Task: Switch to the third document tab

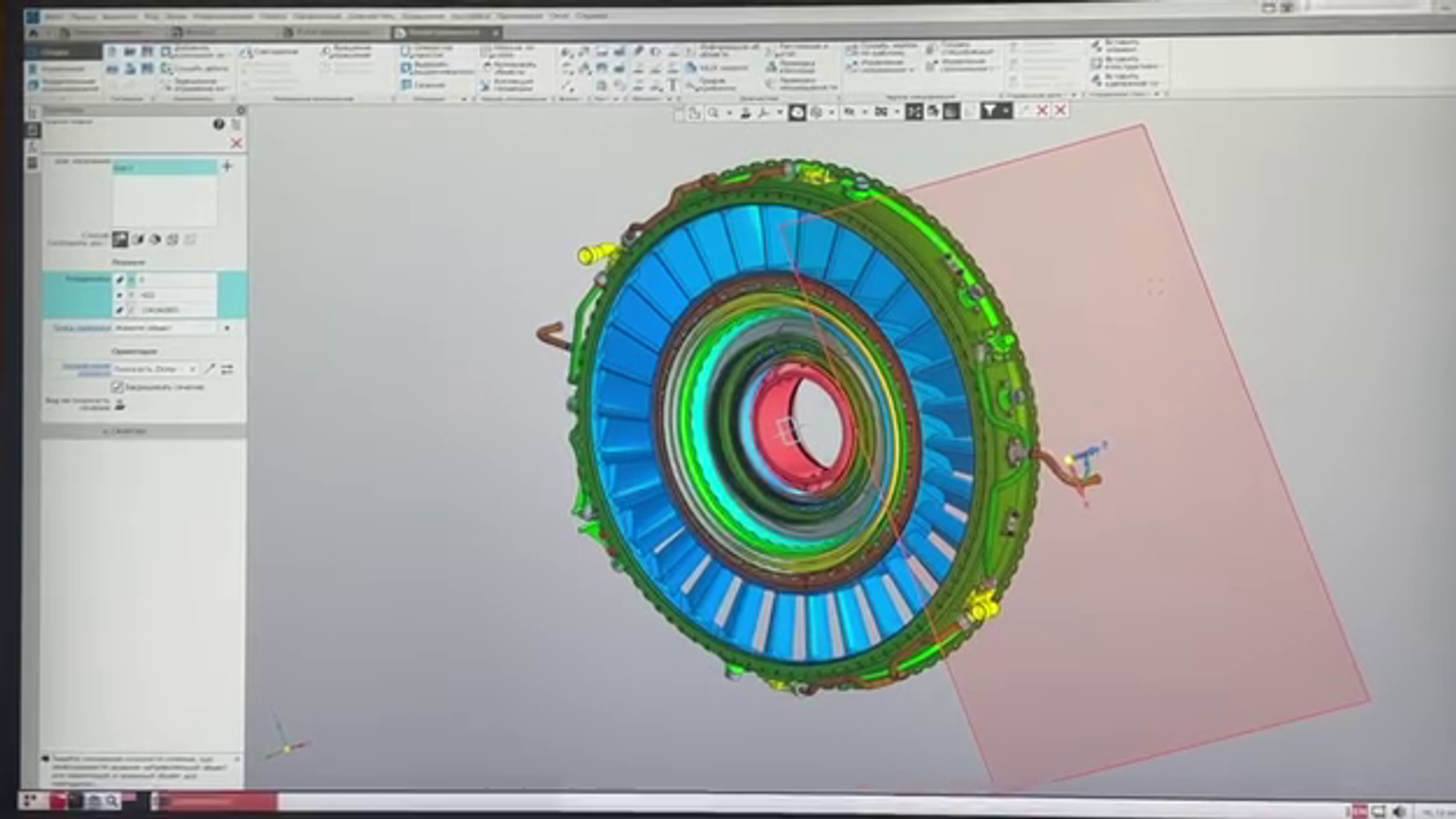Action: [x=332, y=33]
